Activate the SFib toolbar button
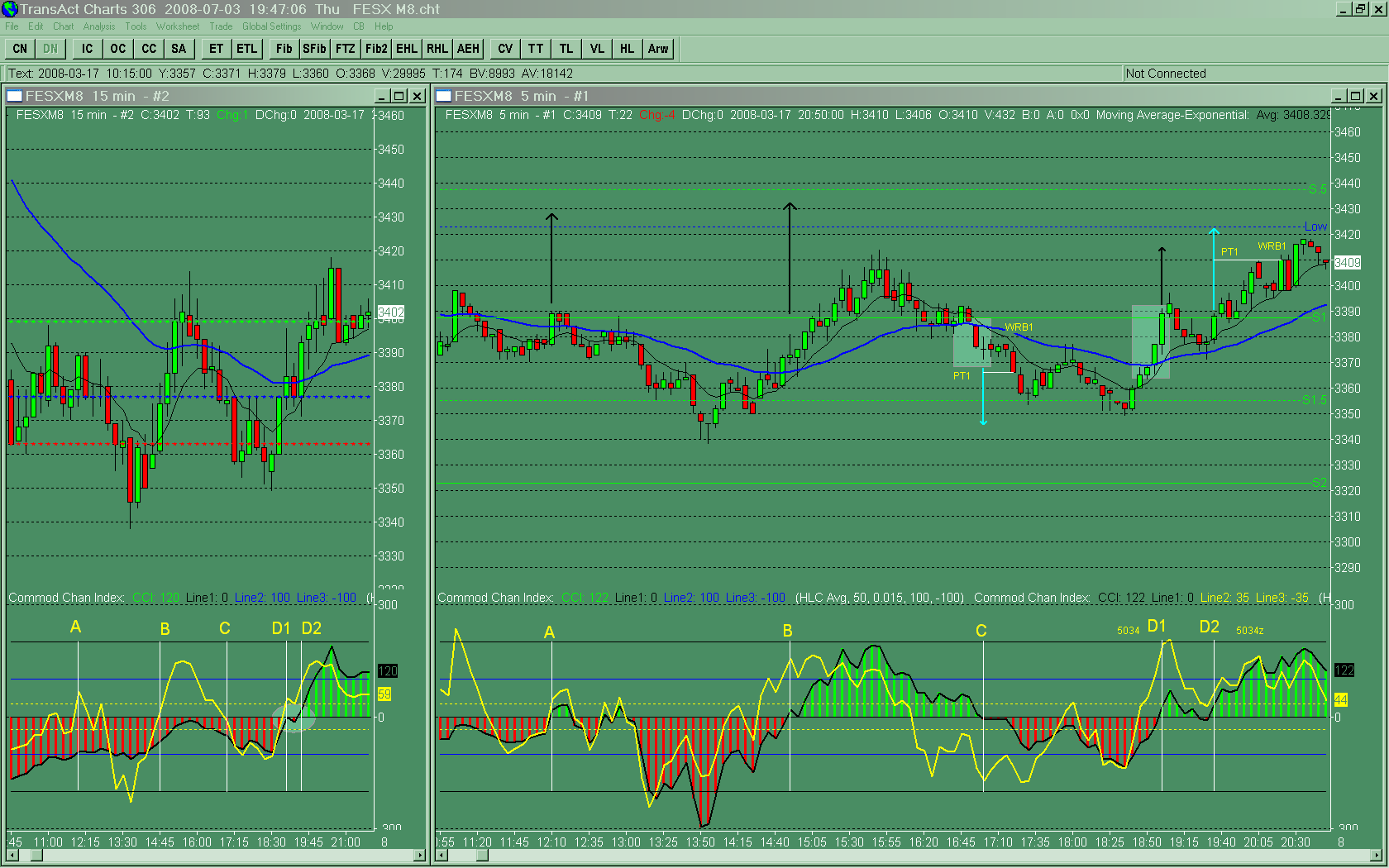Image resolution: width=1389 pixels, height=868 pixels. point(314,49)
